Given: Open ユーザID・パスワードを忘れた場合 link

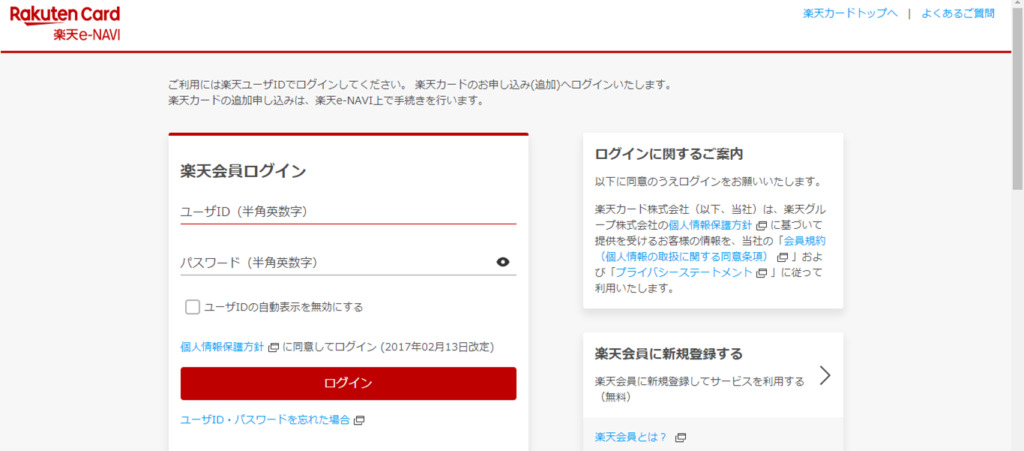Looking at the screenshot, I should point(265,420).
